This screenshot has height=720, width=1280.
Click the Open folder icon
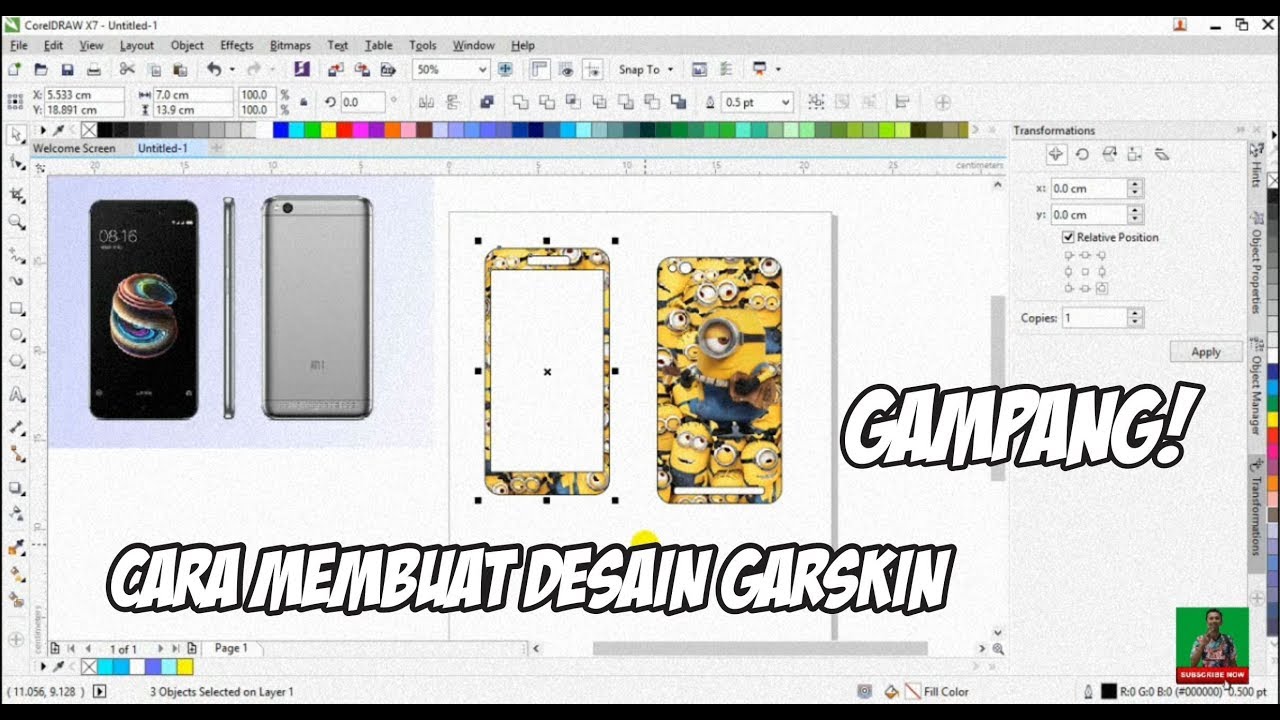click(41, 70)
